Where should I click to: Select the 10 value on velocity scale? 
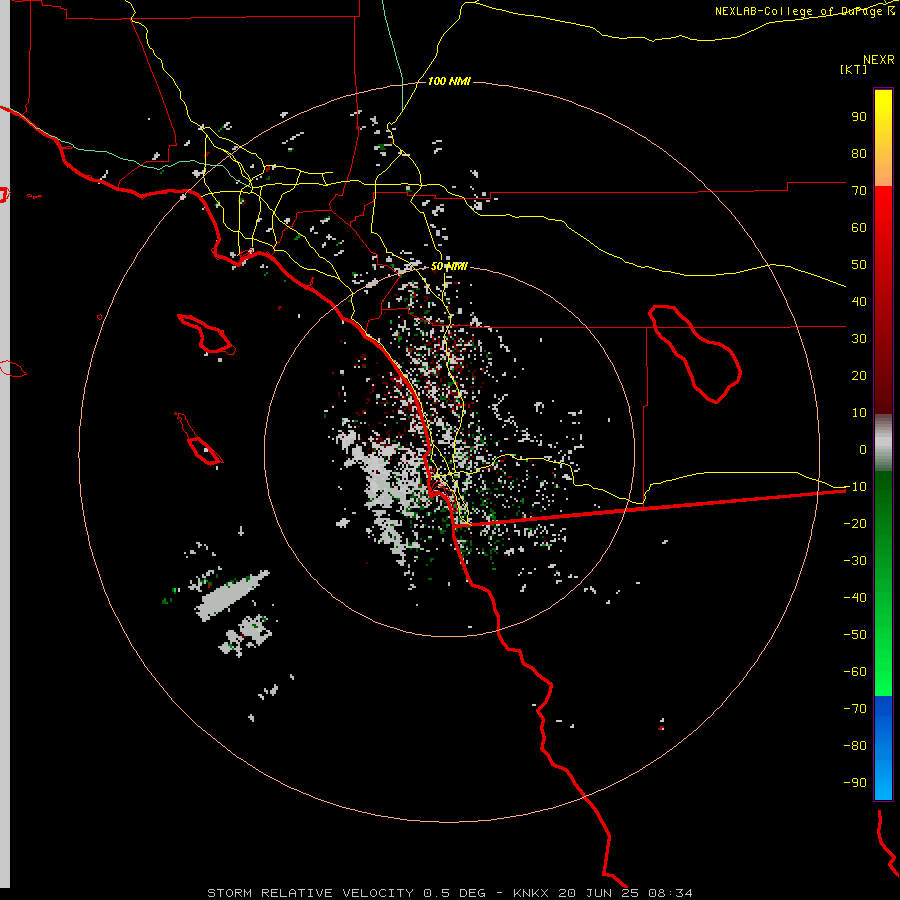[x=859, y=413]
